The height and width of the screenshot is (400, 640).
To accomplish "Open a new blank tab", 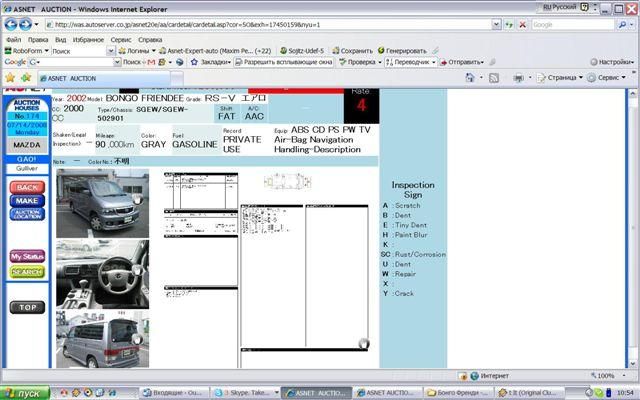I will pyautogui.click(x=177, y=78).
